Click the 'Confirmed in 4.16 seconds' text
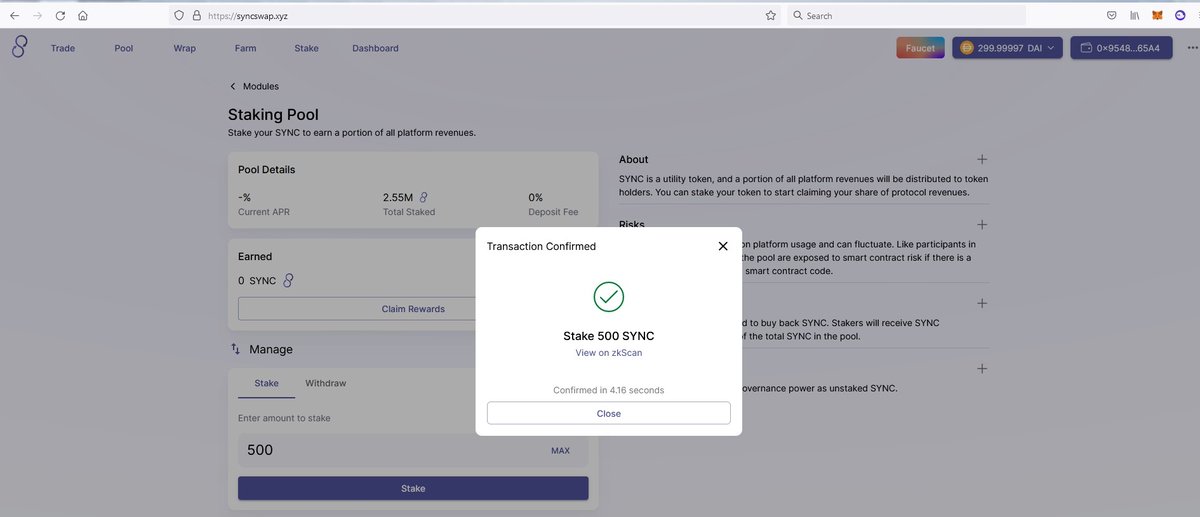 pyautogui.click(x=609, y=390)
